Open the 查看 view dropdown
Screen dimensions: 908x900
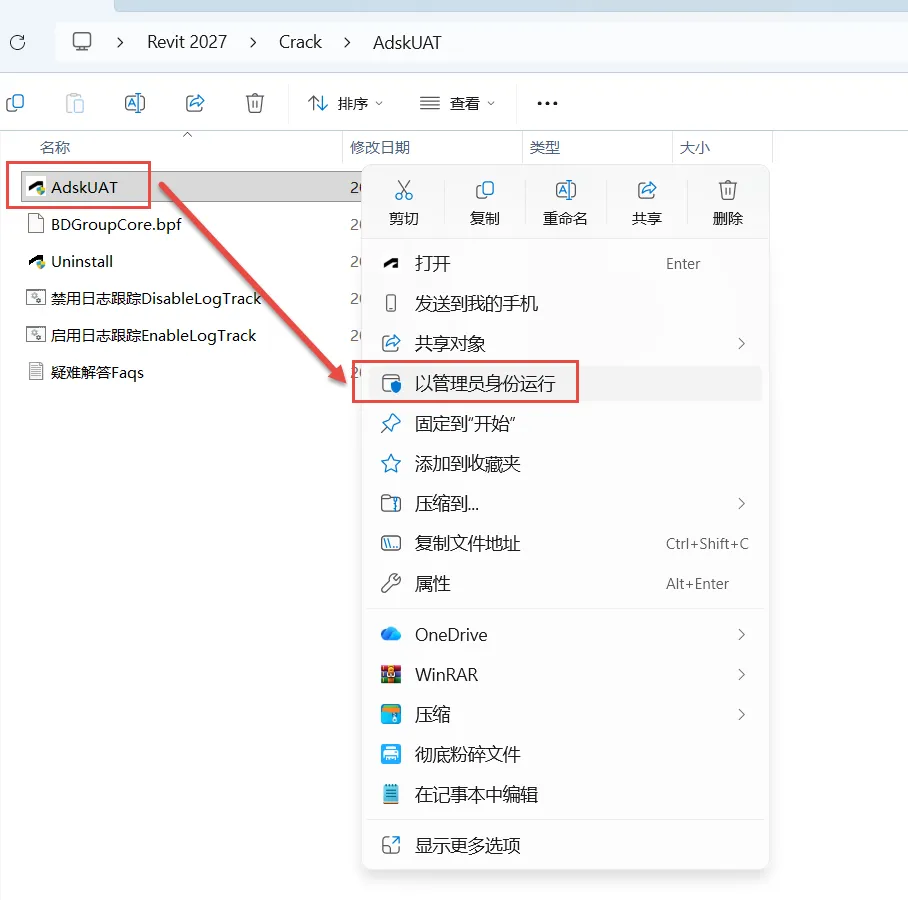coord(457,104)
